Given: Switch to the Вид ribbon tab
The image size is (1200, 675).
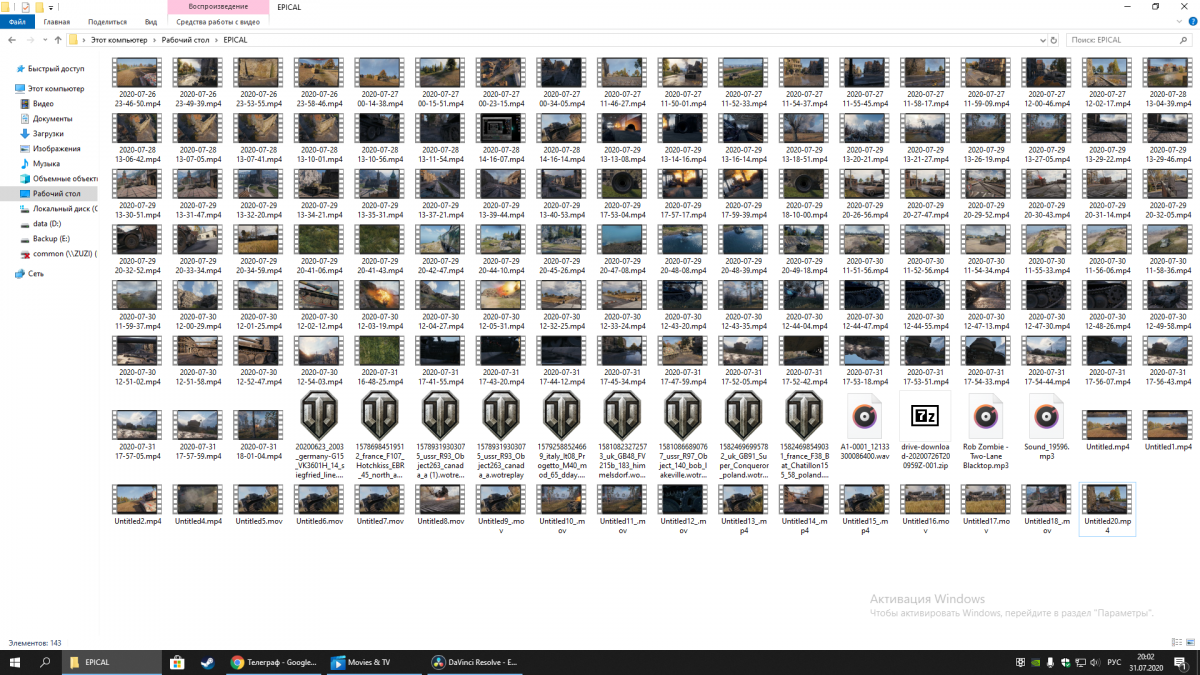Looking at the screenshot, I should (x=150, y=21).
